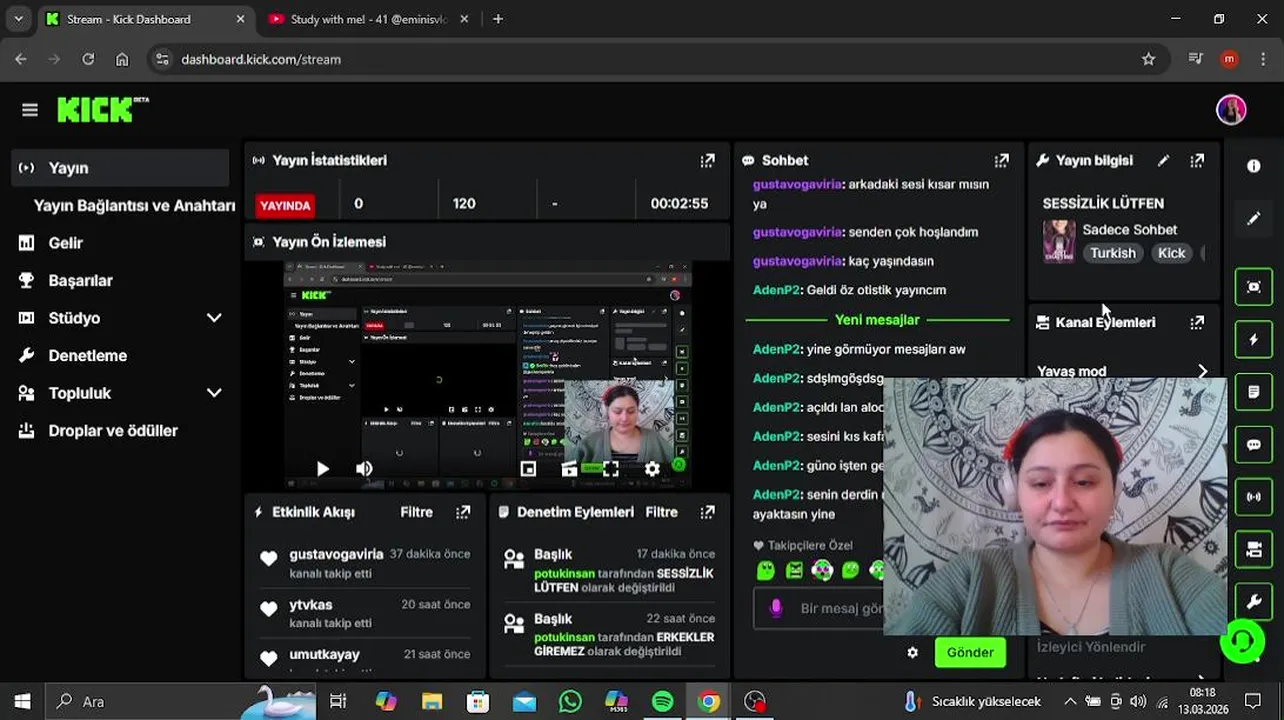Open chat settings gear beside Gönder

point(912,652)
